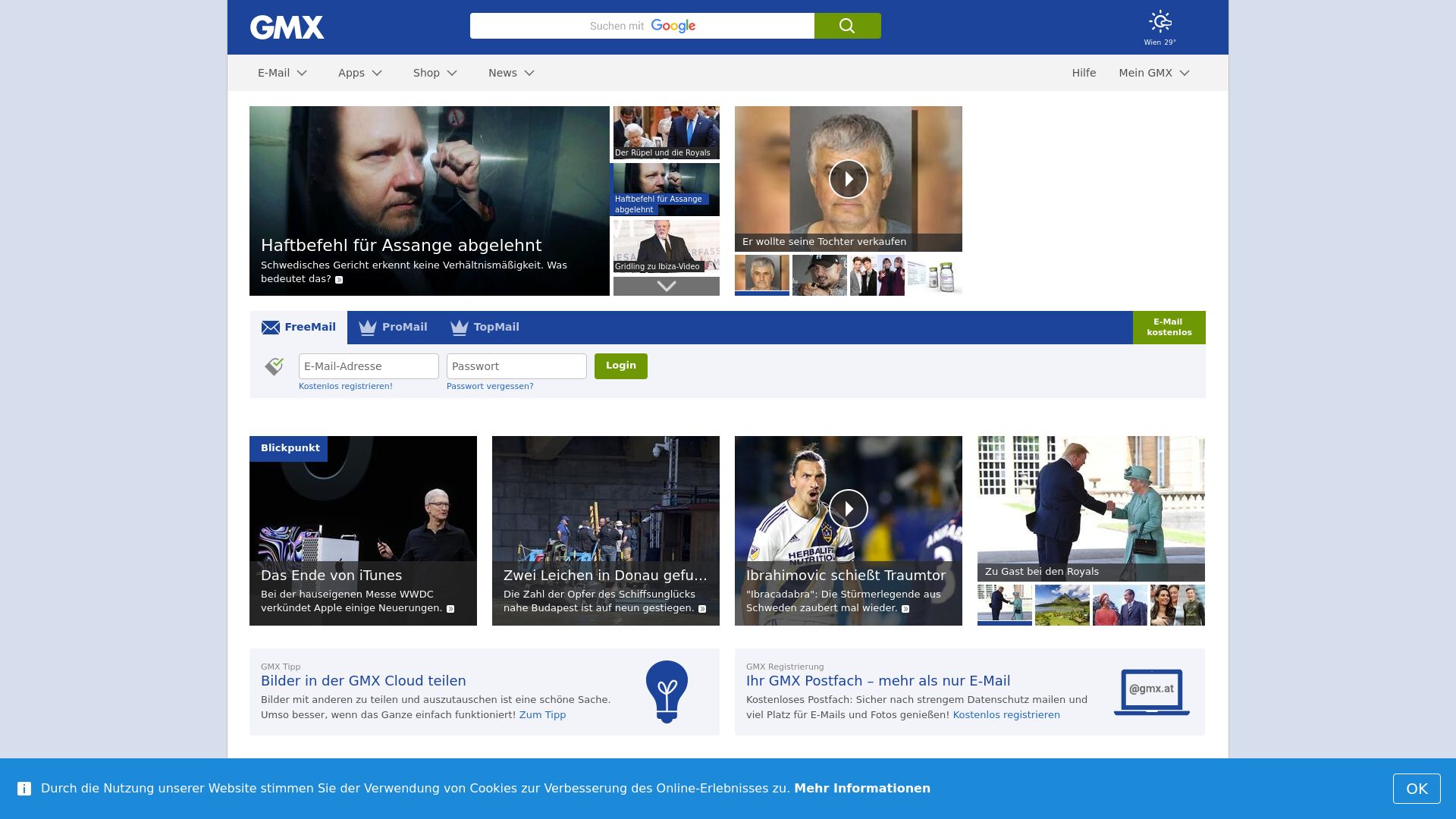
Task: Click the cookie banner info icon
Action: 24,789
